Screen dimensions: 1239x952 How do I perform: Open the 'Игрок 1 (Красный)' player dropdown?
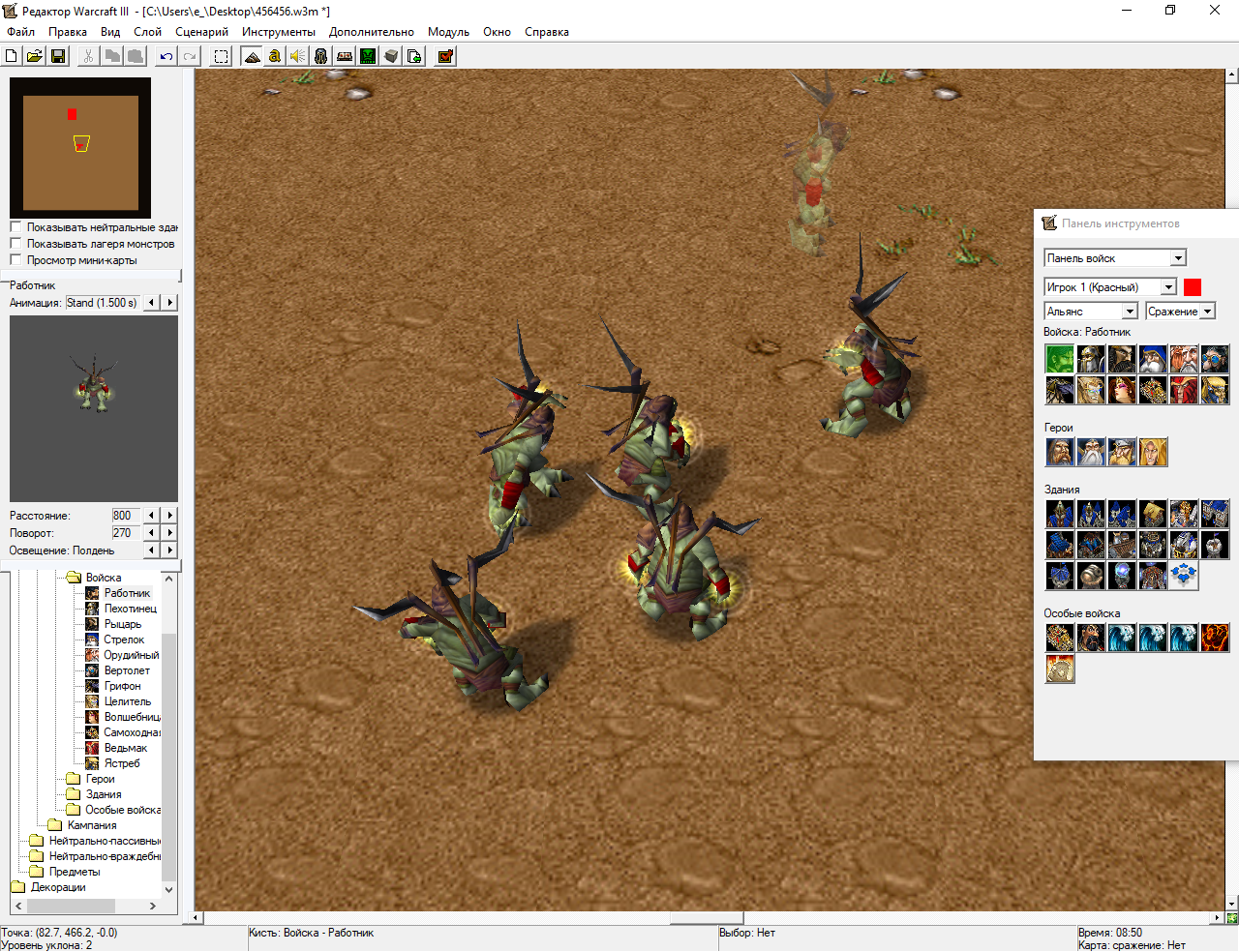click(1168, 287)
